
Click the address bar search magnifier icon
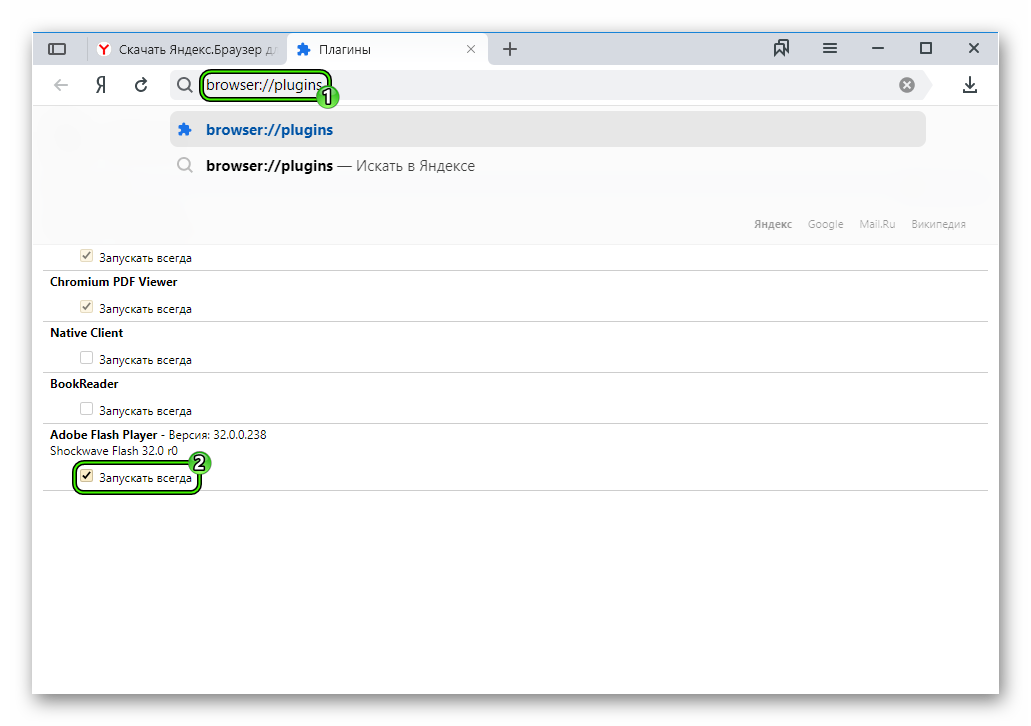coord(185,85)
